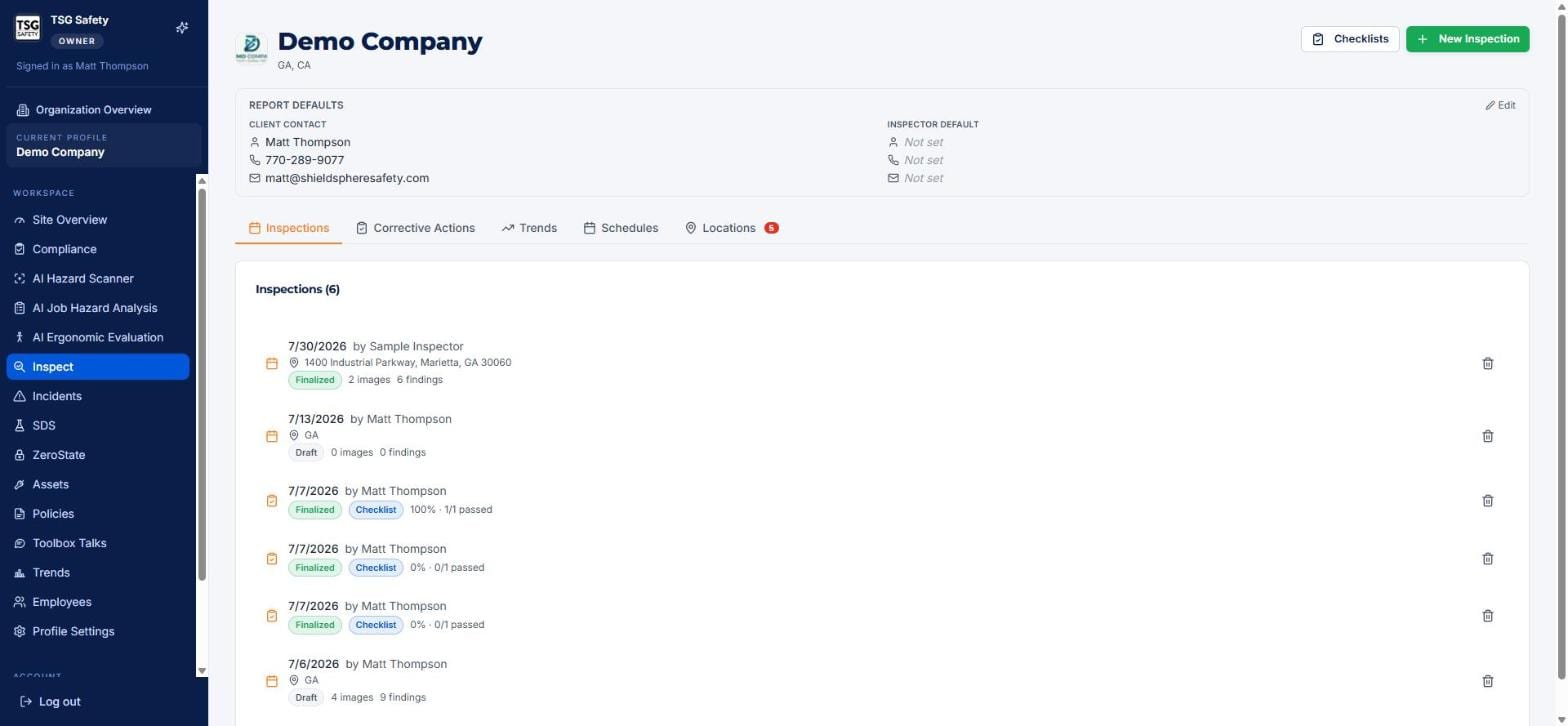This screenshot has width=1568, height=726.
Task: Select the Demo Company current profile
Action: [x=104, y=146]
